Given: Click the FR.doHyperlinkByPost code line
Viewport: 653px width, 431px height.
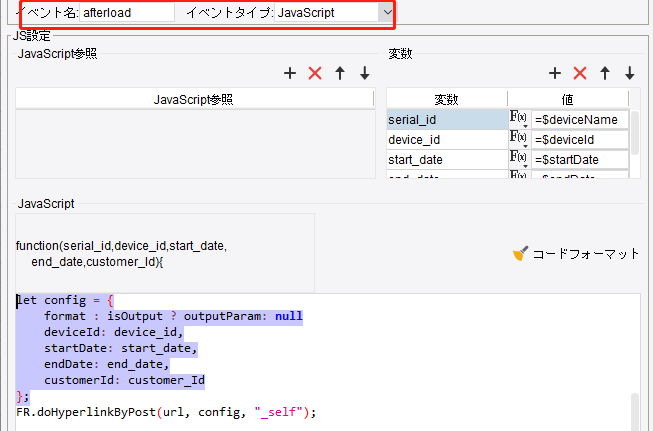Looking at the screenshot, I should click(x=166, y=412).
